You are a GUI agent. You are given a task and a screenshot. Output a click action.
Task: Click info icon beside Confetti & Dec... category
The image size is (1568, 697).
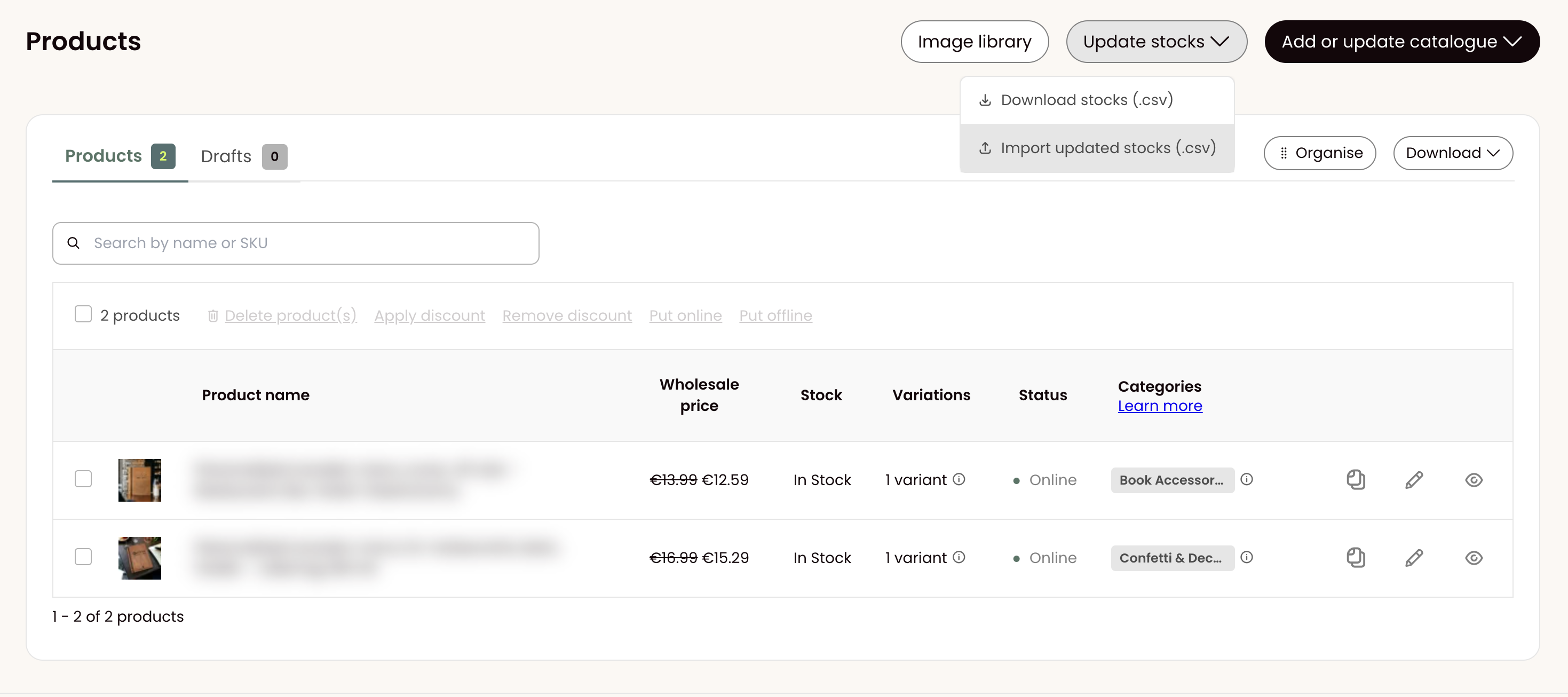coord(1247,557)
